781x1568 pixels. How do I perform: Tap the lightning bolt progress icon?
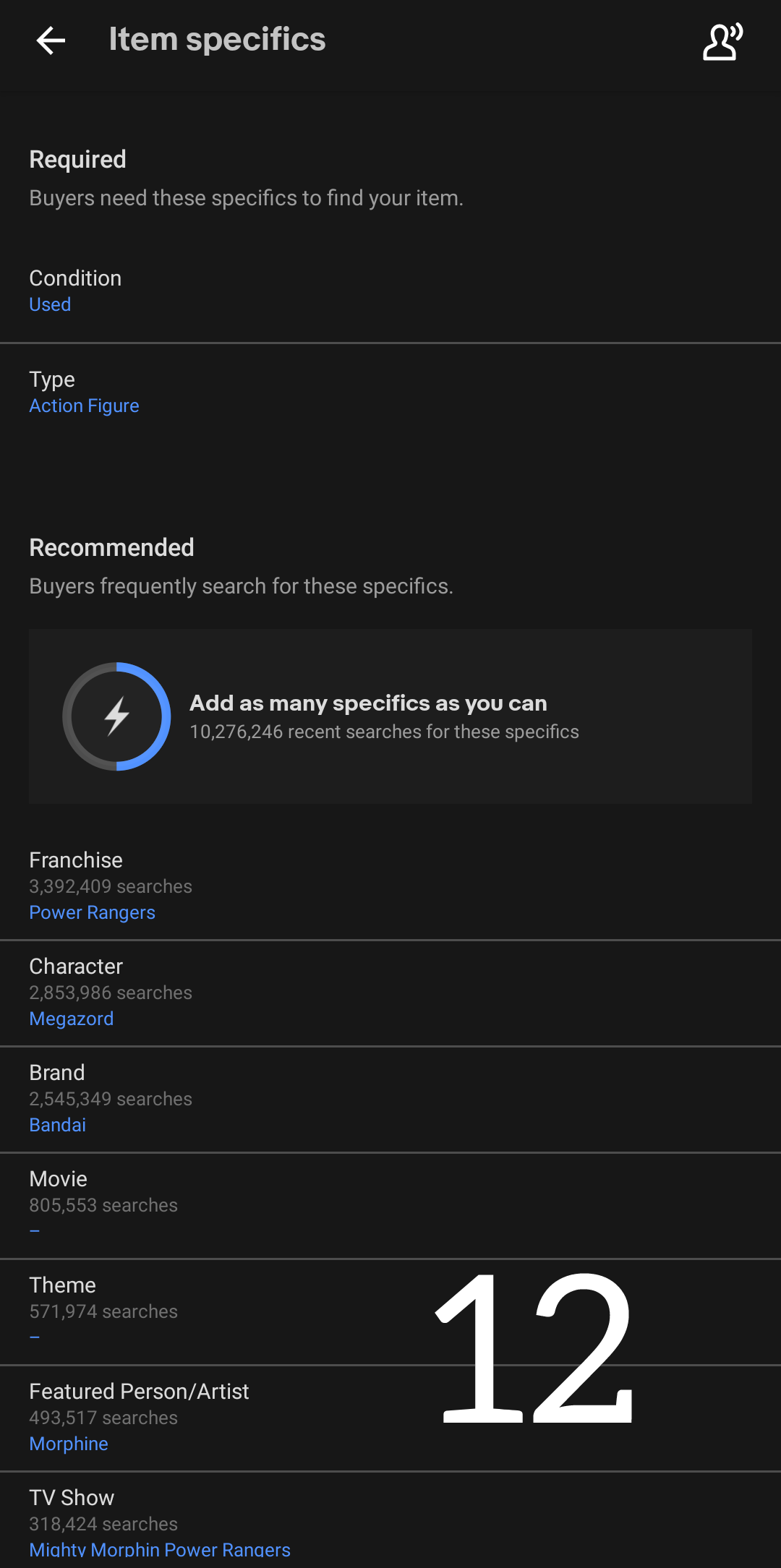coord(116,716)
